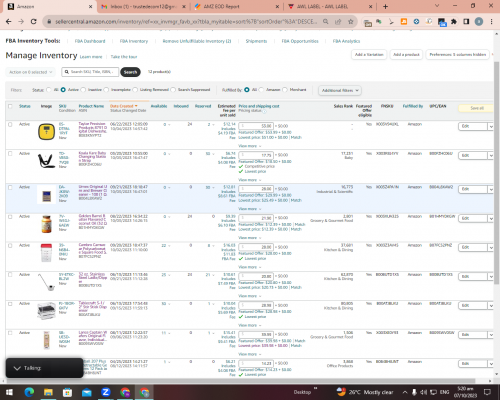The height and width of the screenshot is (400, 500).
Task: Expand the Additional filters dropdown
Action: click(340, 90)
